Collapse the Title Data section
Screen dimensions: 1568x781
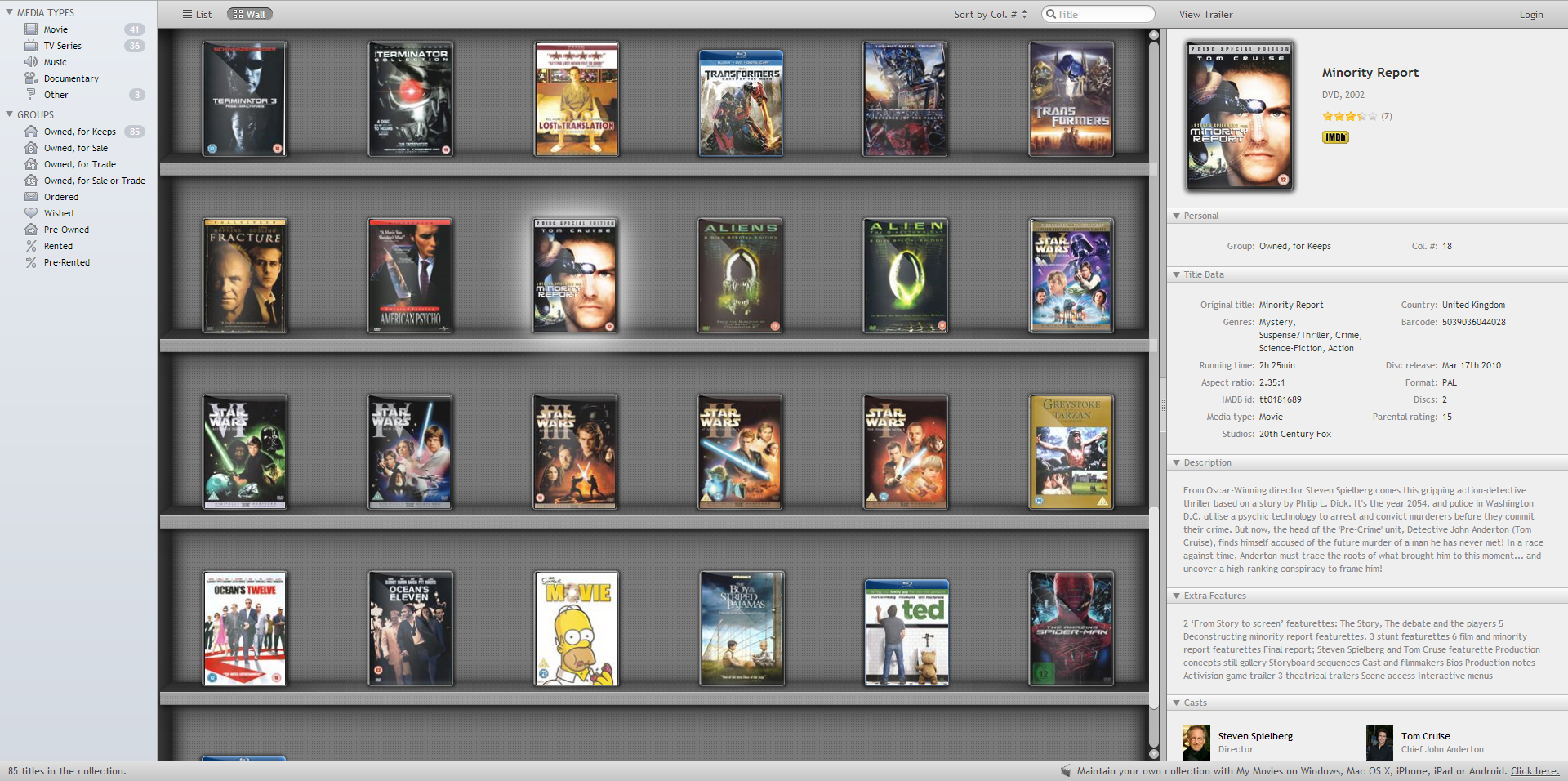click(1176, 274)
